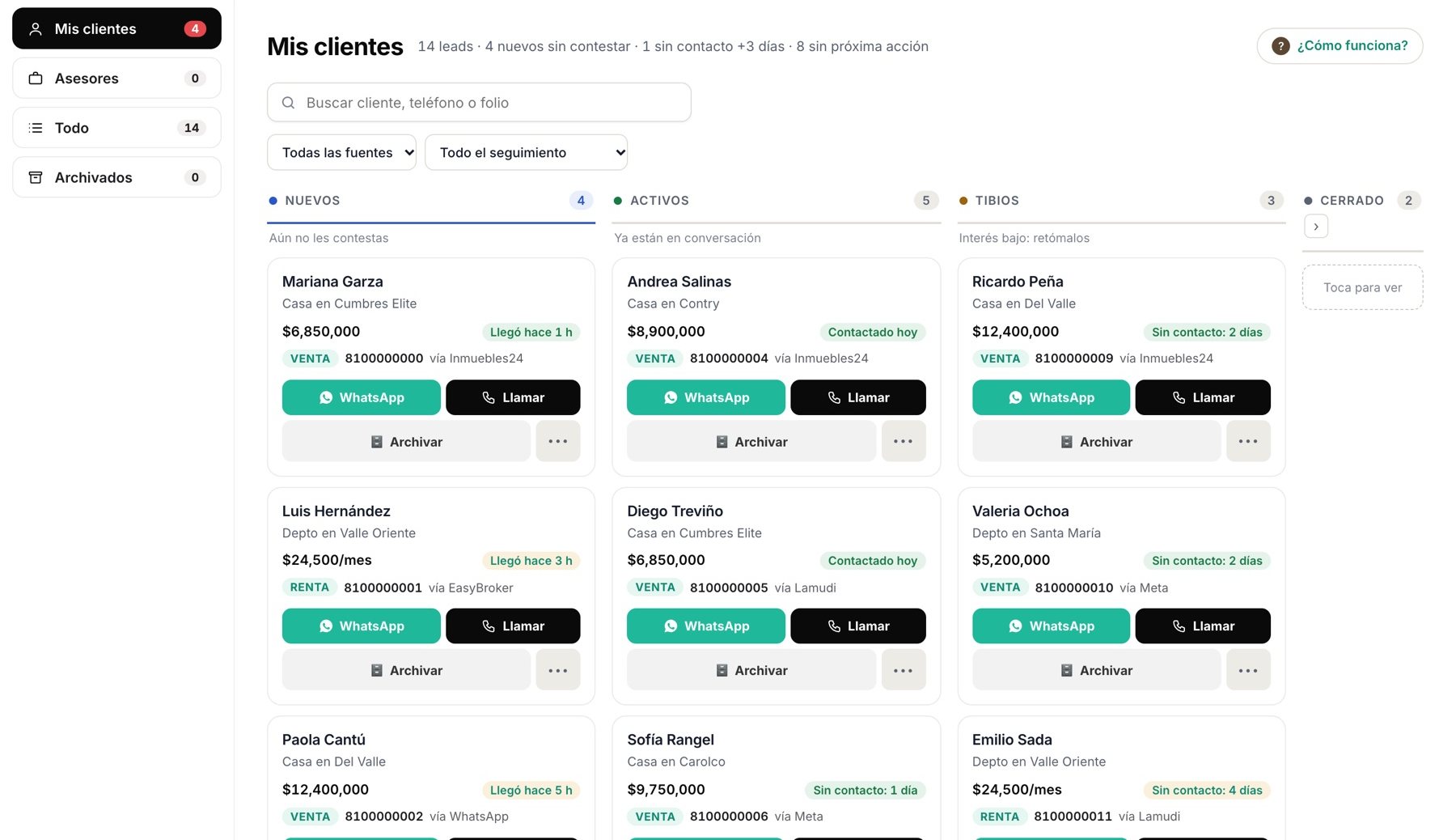The image size is (1456, 840).
Task: Open Todo el seguimiento dropdown
Action: [526, 152]
